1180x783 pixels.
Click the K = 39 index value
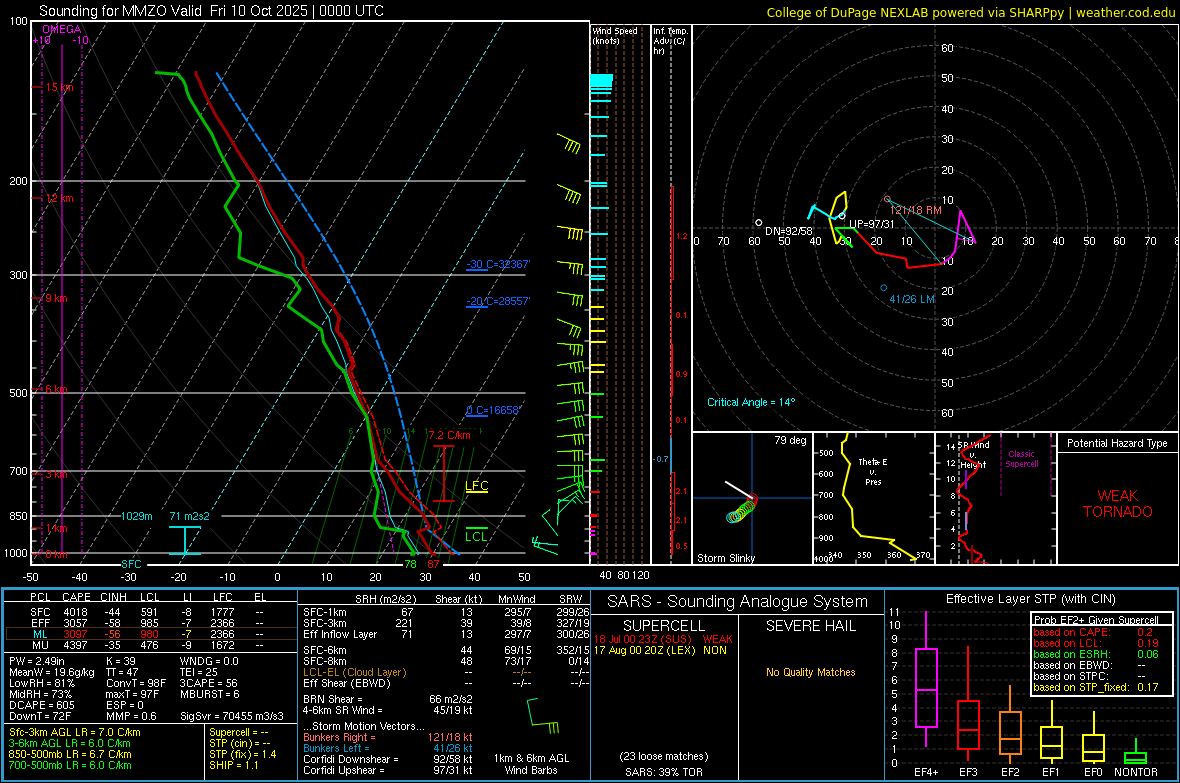(121, 661)
